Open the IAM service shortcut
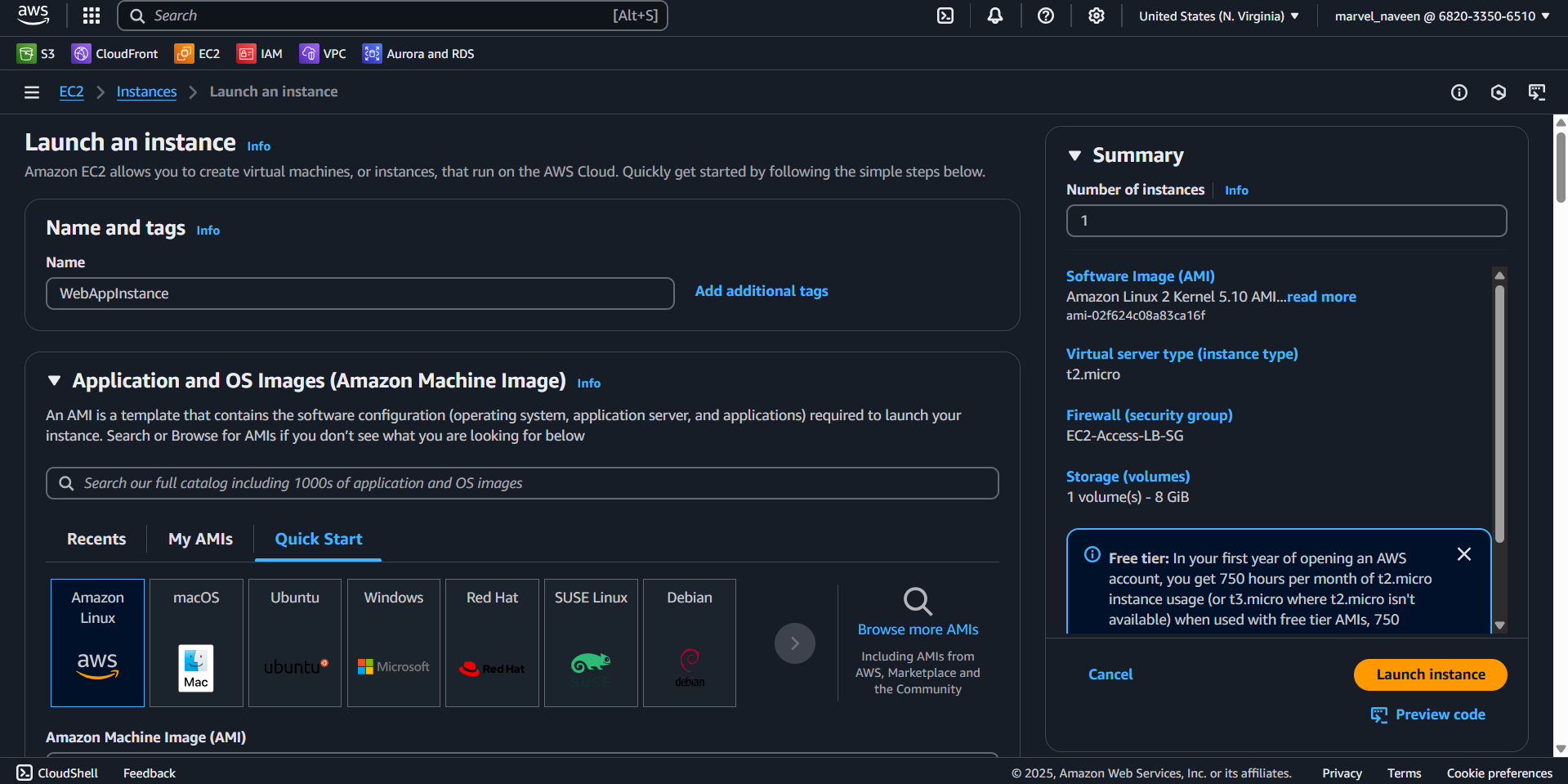 tap(260, 54)
